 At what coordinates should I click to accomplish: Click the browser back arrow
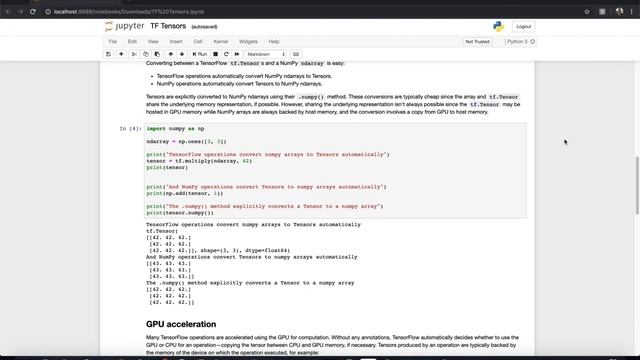pos(8,12)
